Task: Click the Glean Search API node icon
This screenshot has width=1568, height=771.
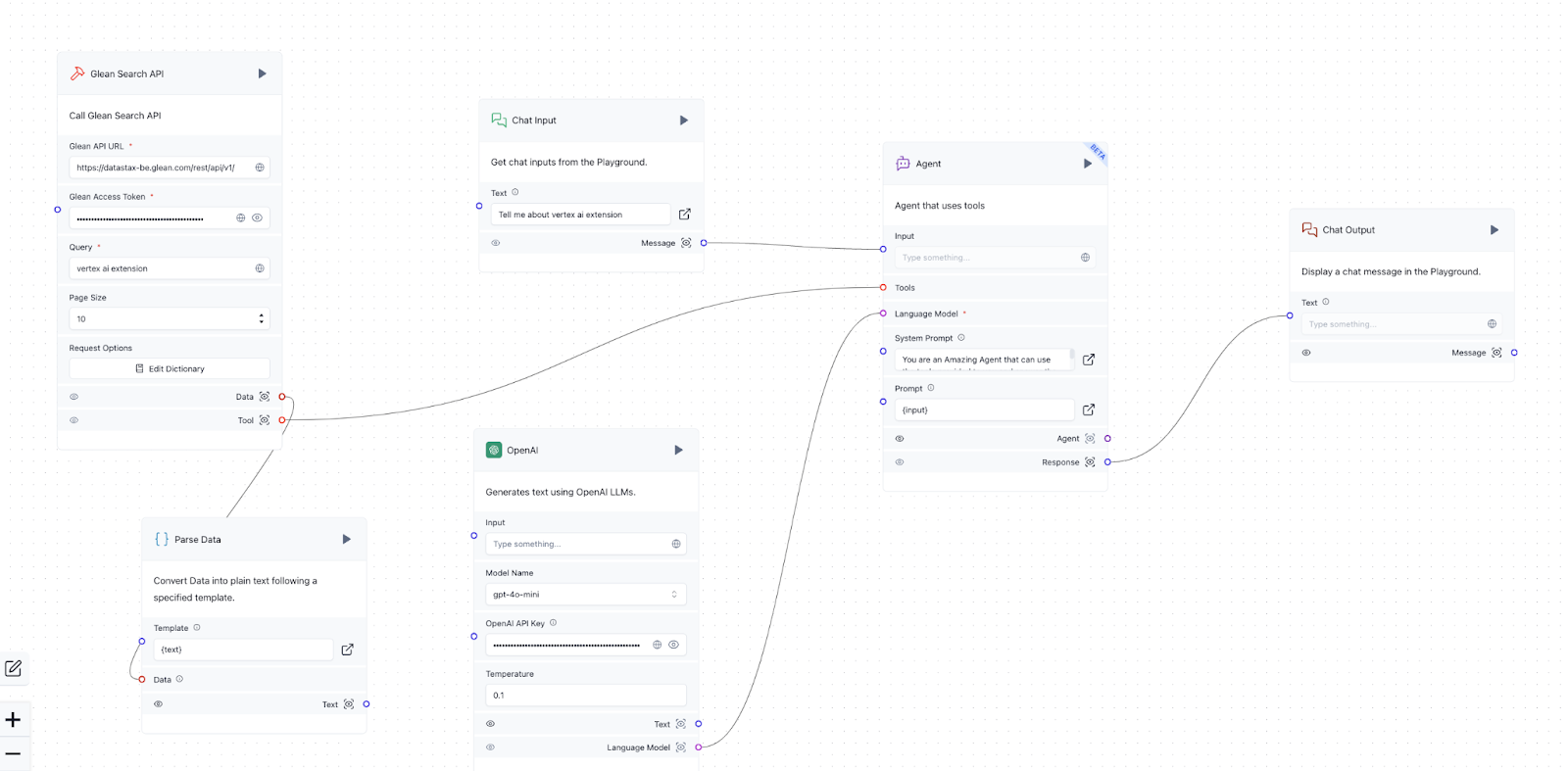Action: [77, 73]
